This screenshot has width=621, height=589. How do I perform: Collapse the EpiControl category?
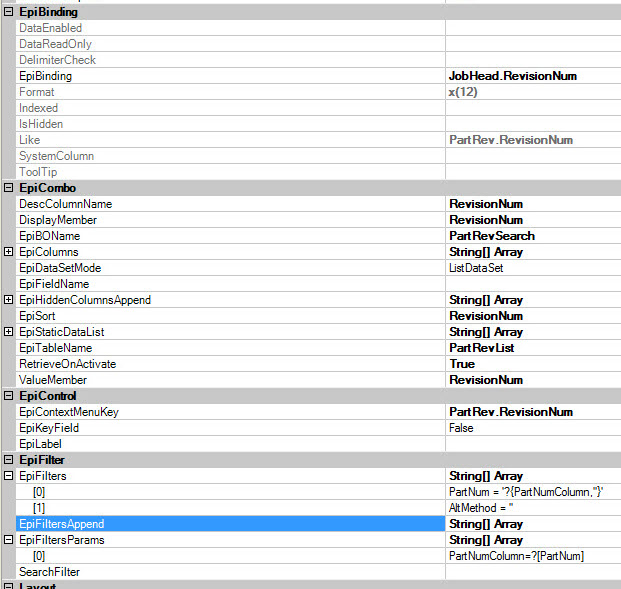click(x=8, y=396)
